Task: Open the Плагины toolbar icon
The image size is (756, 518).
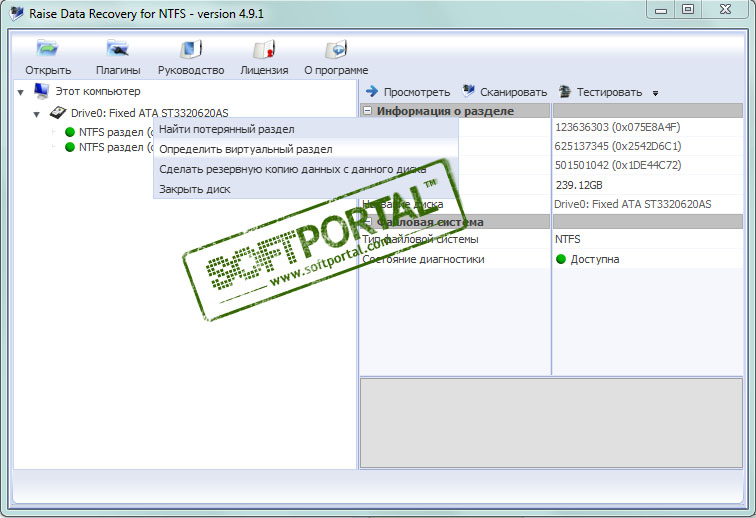Action: (x=118, y=48)
